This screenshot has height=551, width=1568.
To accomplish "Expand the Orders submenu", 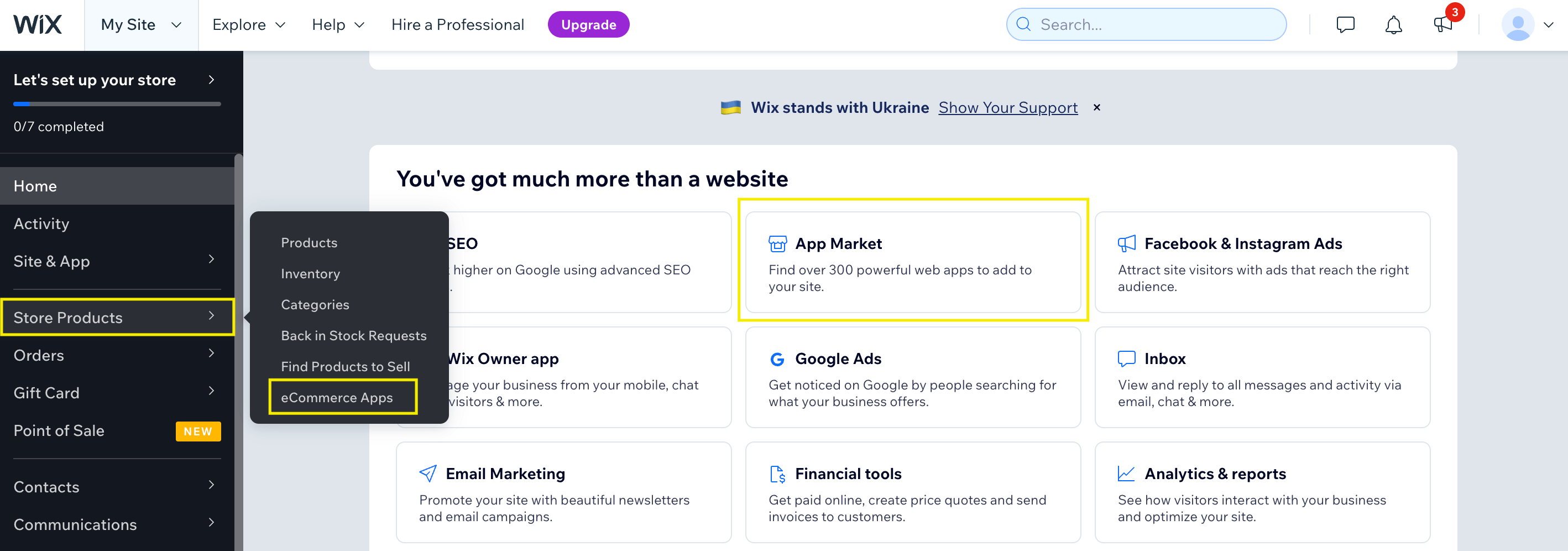I will coord(211,353).
